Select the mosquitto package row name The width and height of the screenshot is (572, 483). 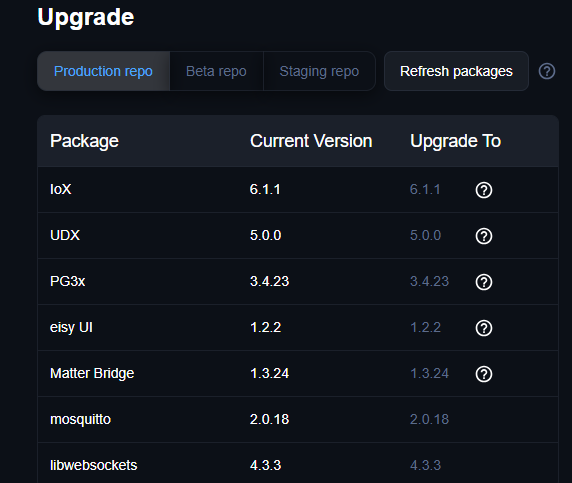(80, 420)
